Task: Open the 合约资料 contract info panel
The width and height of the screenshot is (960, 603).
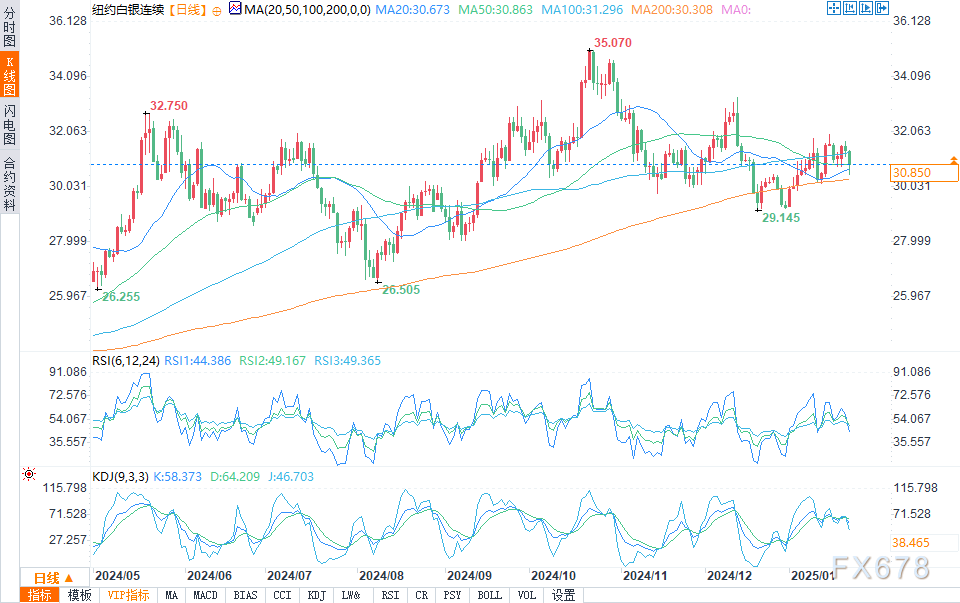Action: pyautogui.click(x=10, y=184)
